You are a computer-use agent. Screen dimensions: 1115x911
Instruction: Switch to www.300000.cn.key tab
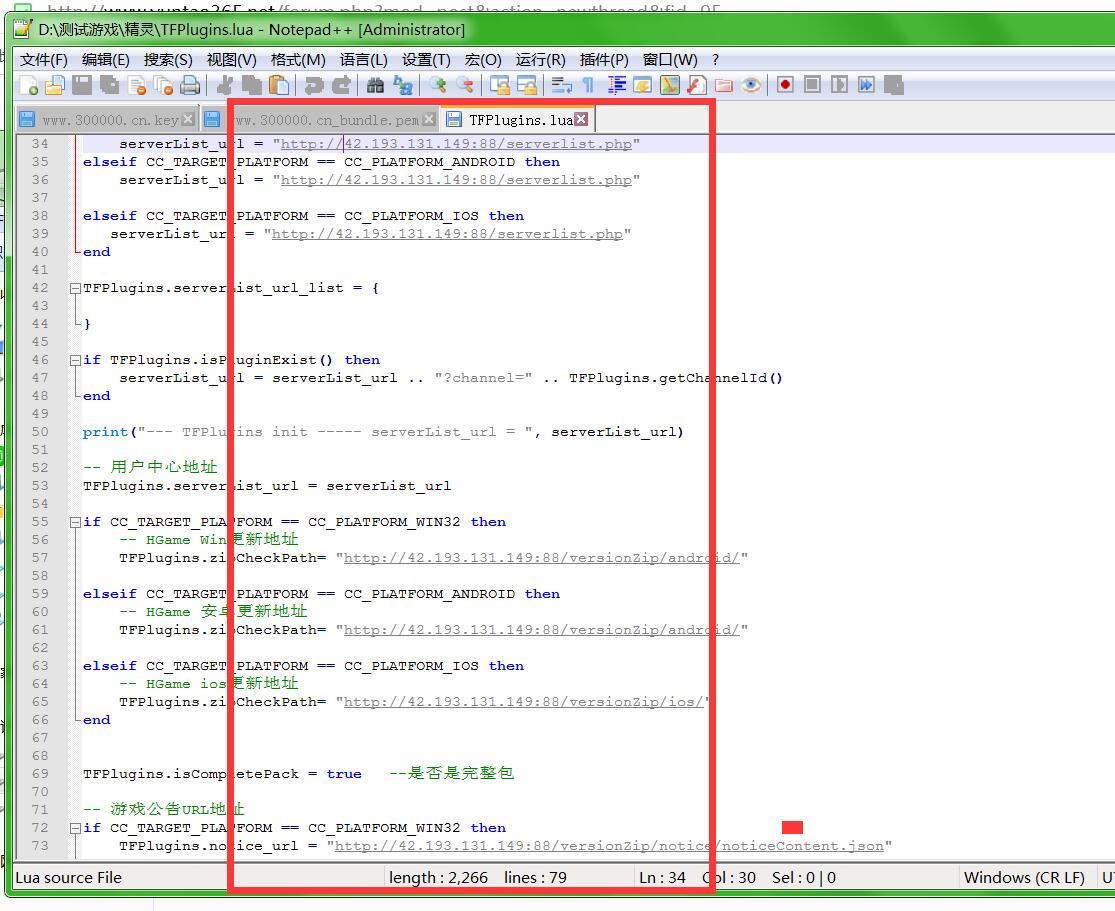[109, 120]
